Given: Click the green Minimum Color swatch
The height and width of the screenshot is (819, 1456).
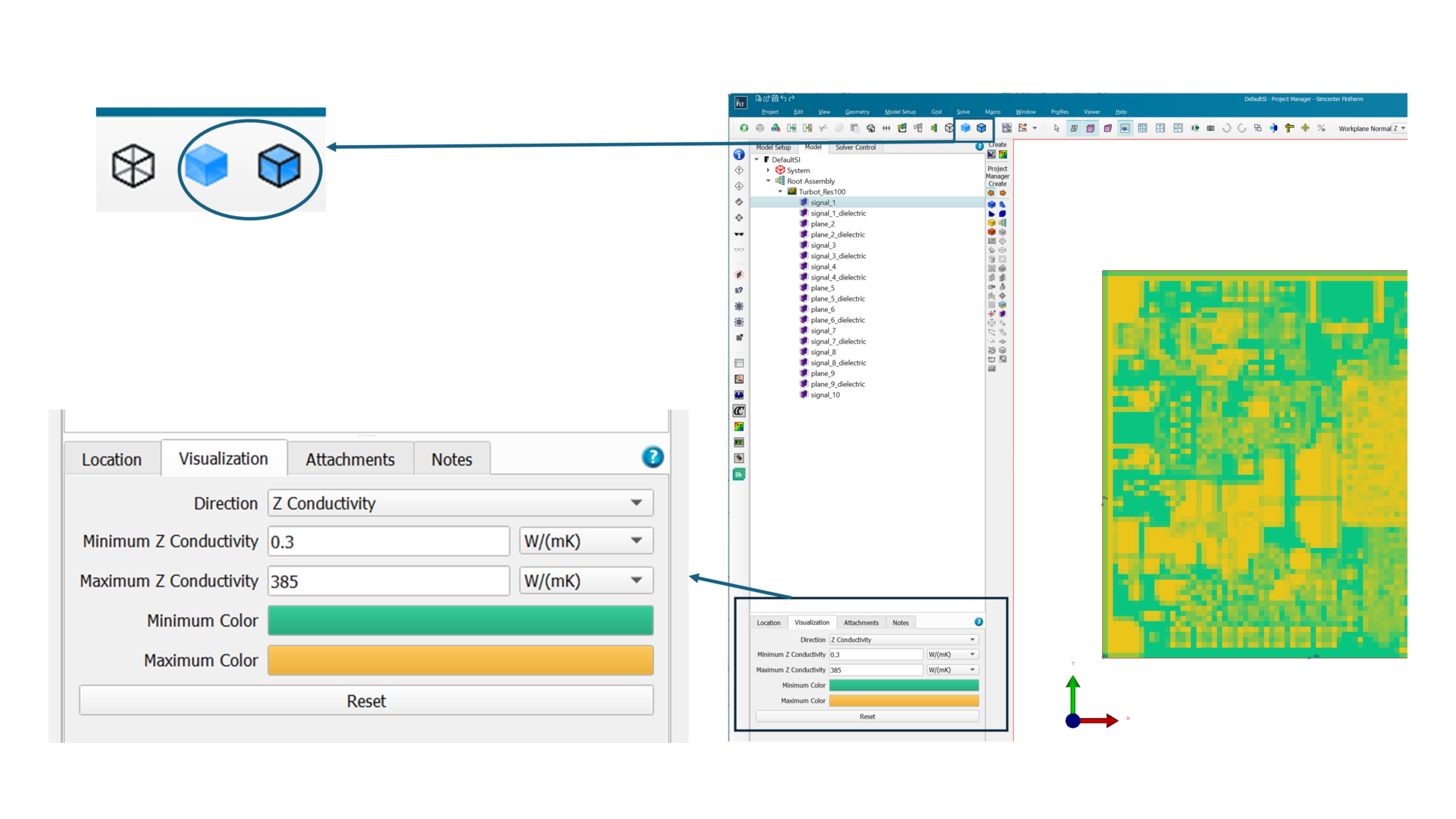Looking at the screenshot, I should point(459,620).
